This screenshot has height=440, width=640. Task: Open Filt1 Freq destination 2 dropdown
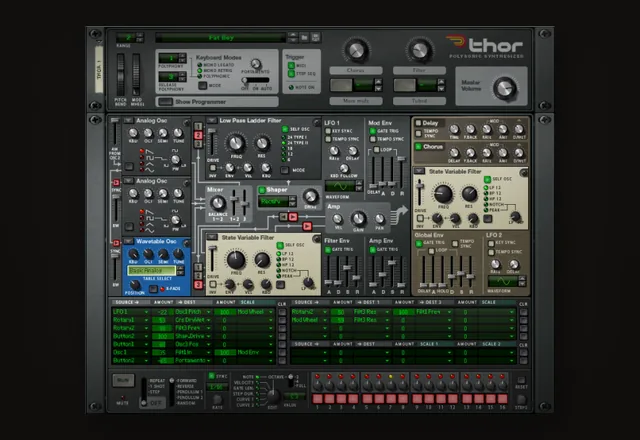(x=434, y=312)
